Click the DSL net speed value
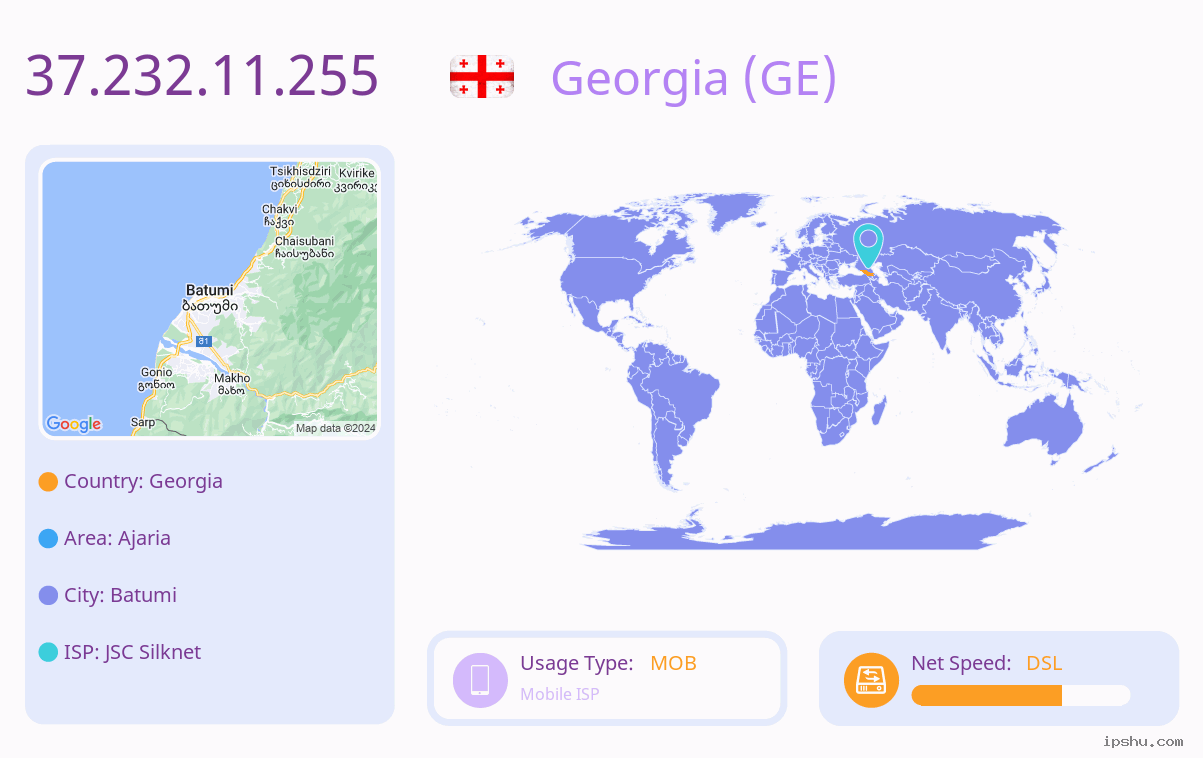 [1044, 663]
